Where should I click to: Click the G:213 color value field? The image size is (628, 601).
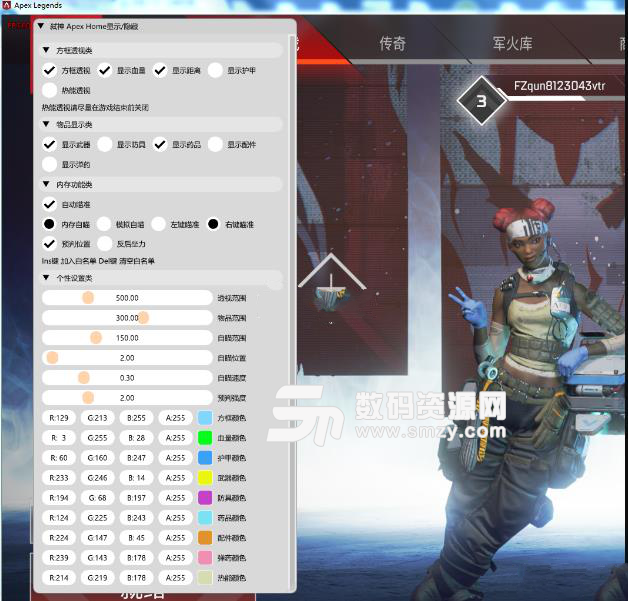click(97, 418)
